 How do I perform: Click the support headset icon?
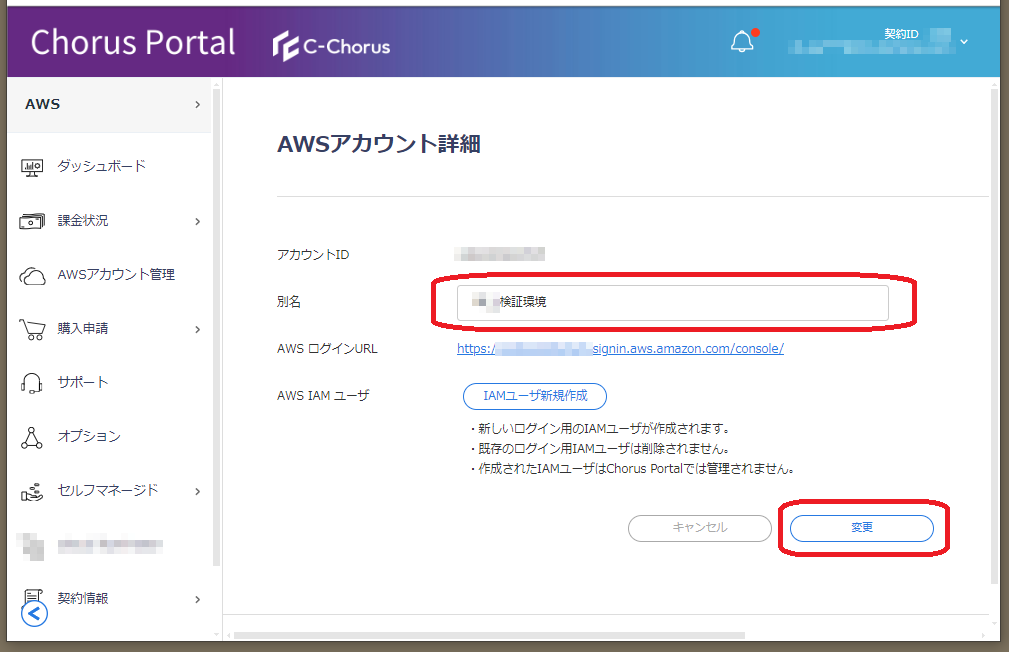pos(32,383)
